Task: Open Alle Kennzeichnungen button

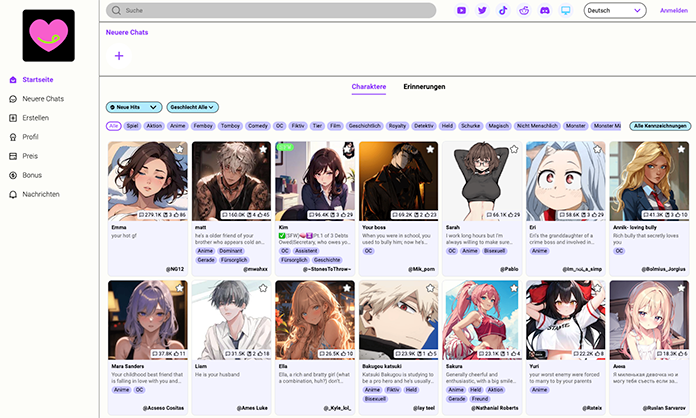Action: (x=660, y=126)
